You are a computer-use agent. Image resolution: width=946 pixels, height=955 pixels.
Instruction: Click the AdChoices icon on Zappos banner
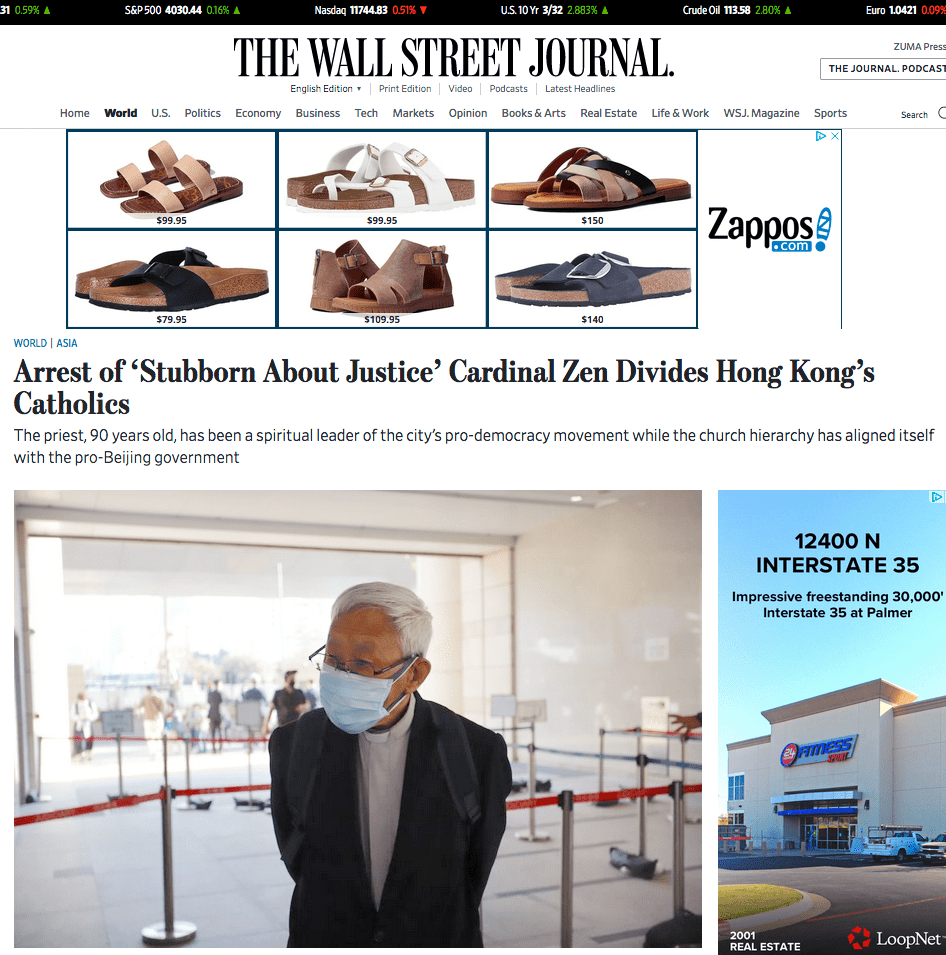coord(821,136)
